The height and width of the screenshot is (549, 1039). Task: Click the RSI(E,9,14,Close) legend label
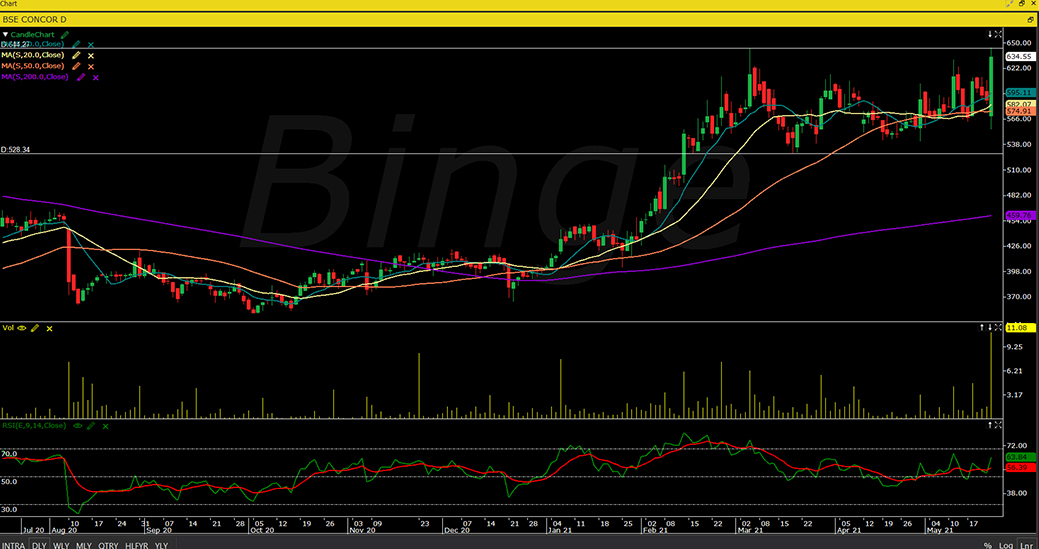[35, 426]
